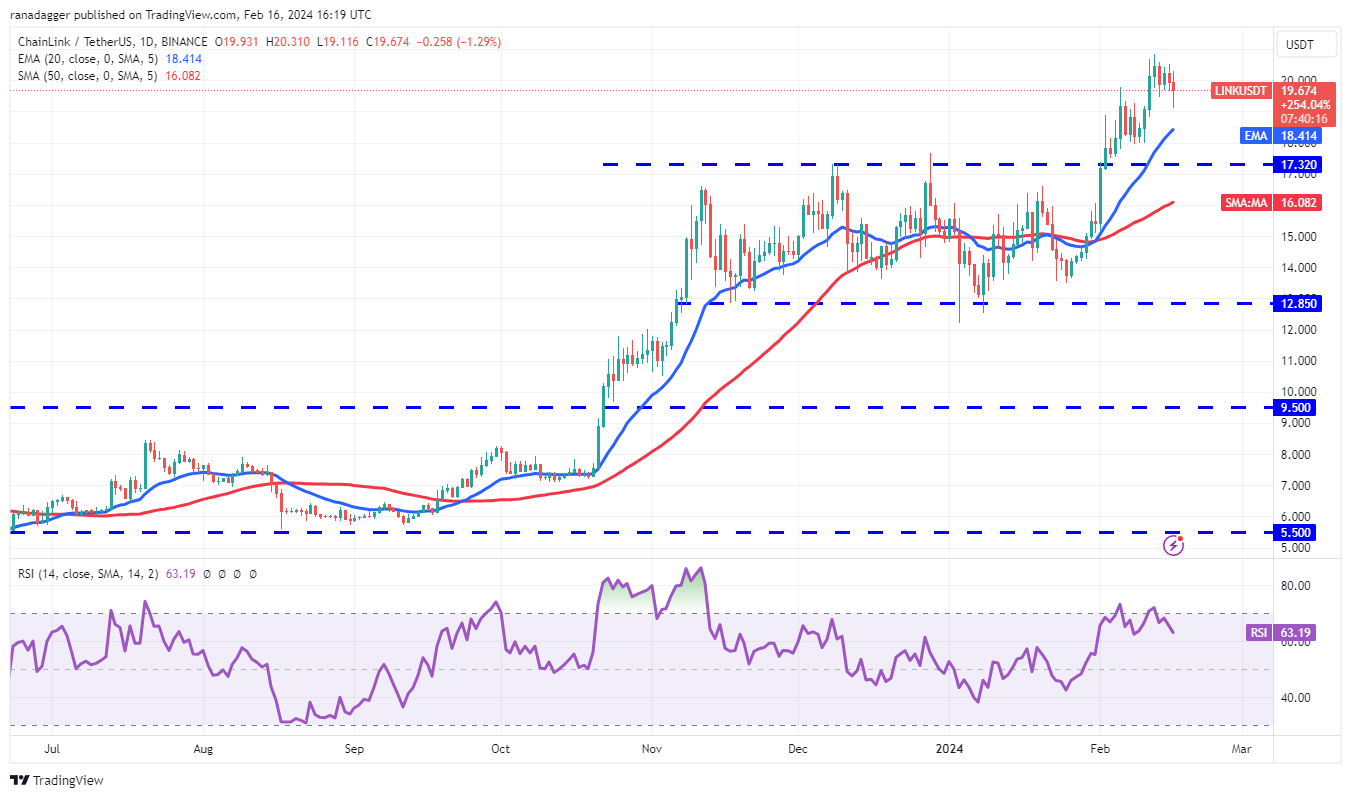Click the 16.082 SMA value on price scale

1300,203
